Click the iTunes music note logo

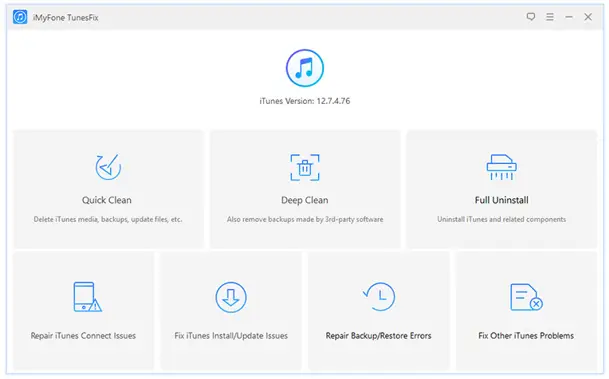(x=305, y=68)
